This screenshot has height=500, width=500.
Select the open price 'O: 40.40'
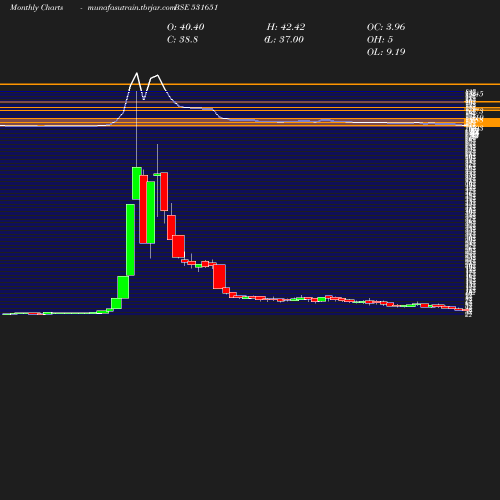[x=185, y=27]
